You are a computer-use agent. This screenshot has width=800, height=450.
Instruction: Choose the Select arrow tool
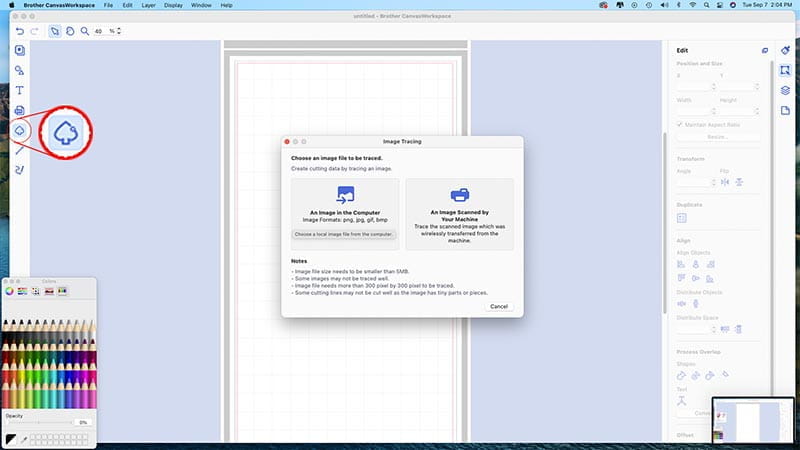55,31
